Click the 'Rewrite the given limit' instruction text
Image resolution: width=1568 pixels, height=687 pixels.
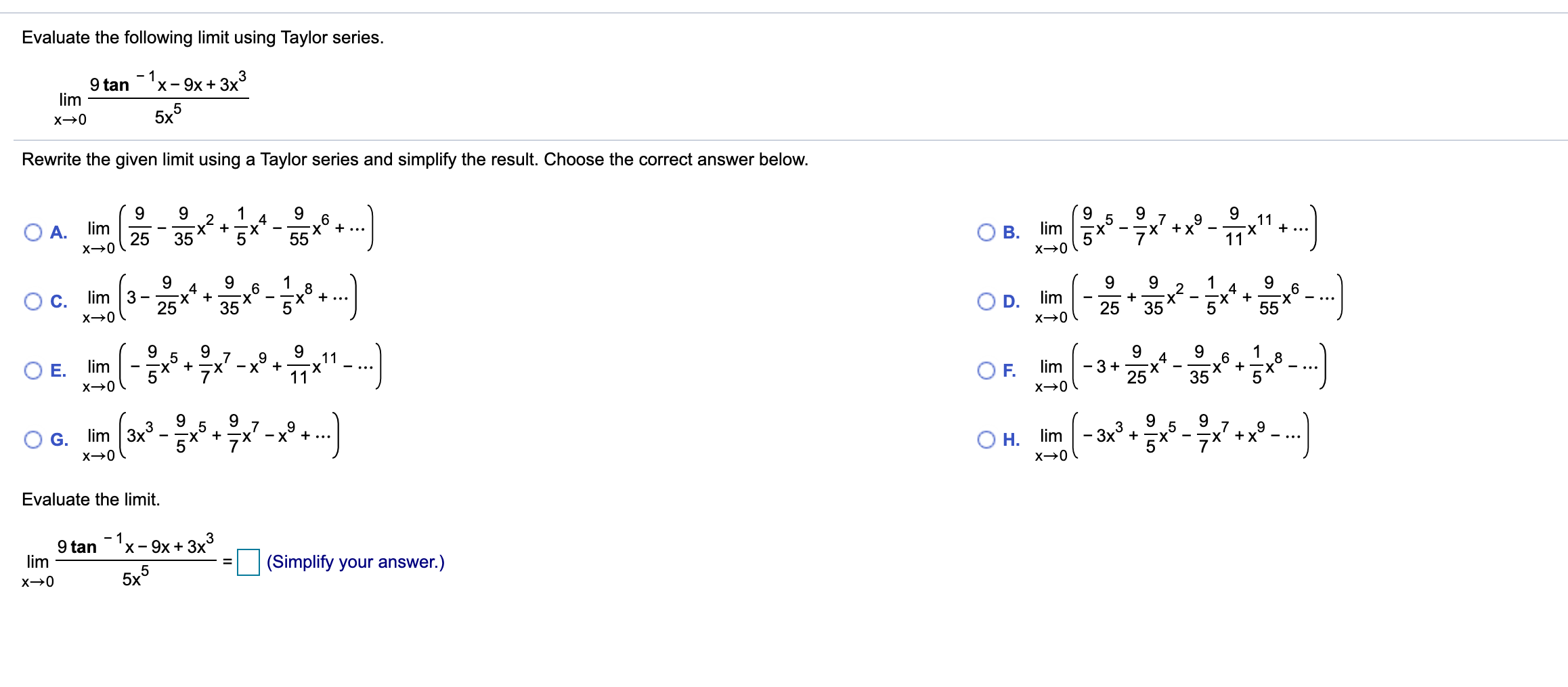coord(413,159)
